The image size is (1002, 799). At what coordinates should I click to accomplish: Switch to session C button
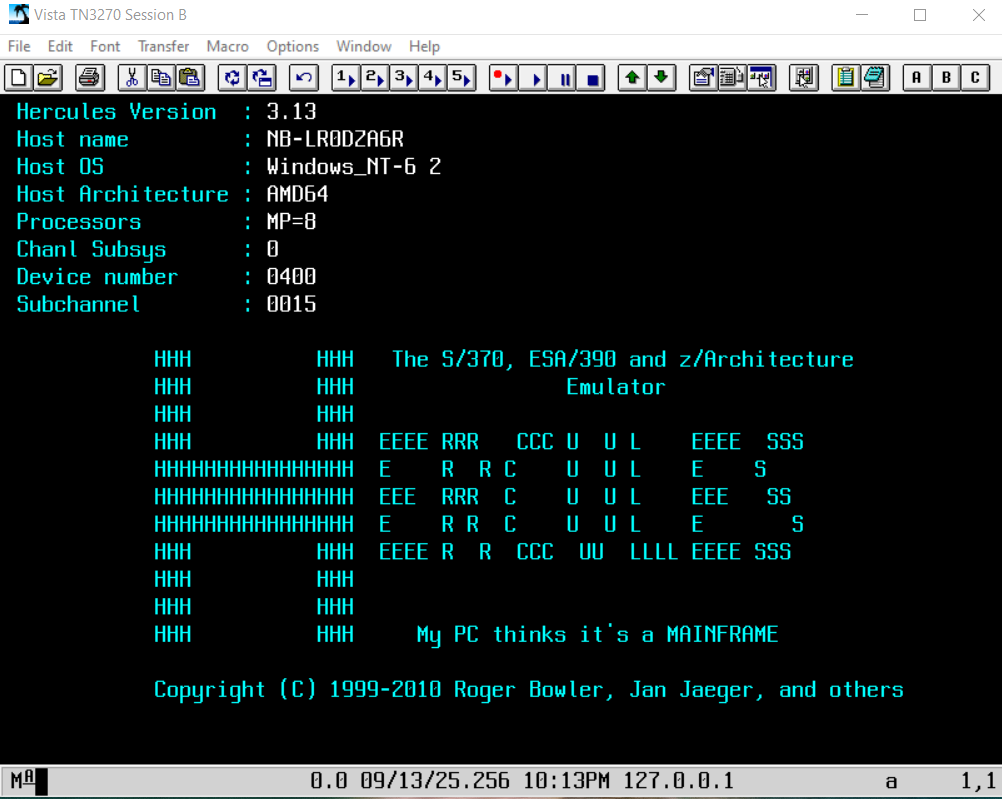point(975,78)
